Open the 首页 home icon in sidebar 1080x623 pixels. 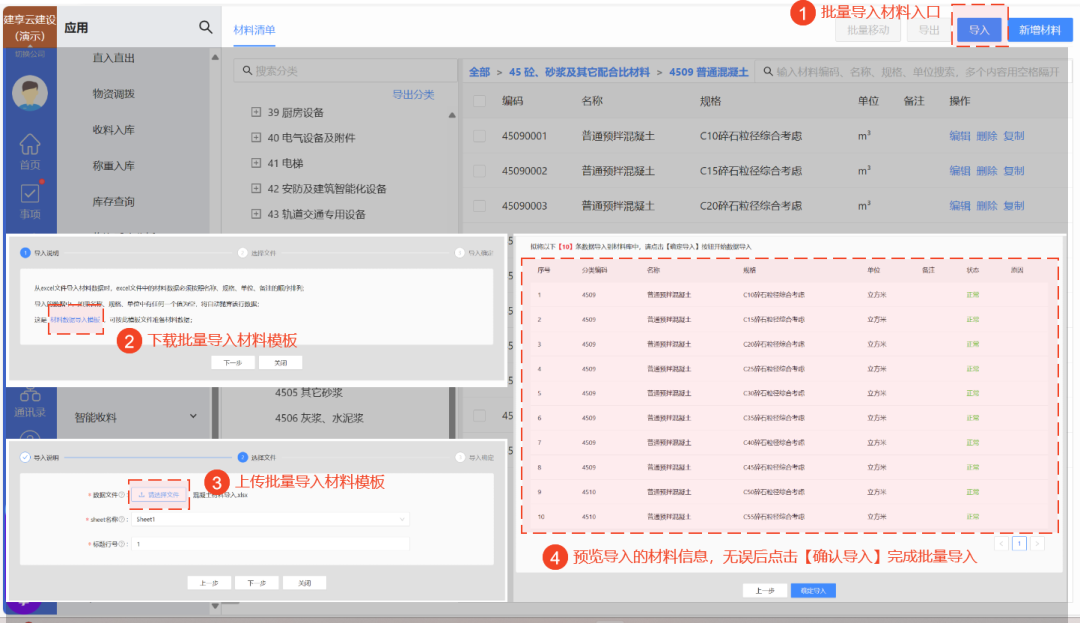[30, 148]
